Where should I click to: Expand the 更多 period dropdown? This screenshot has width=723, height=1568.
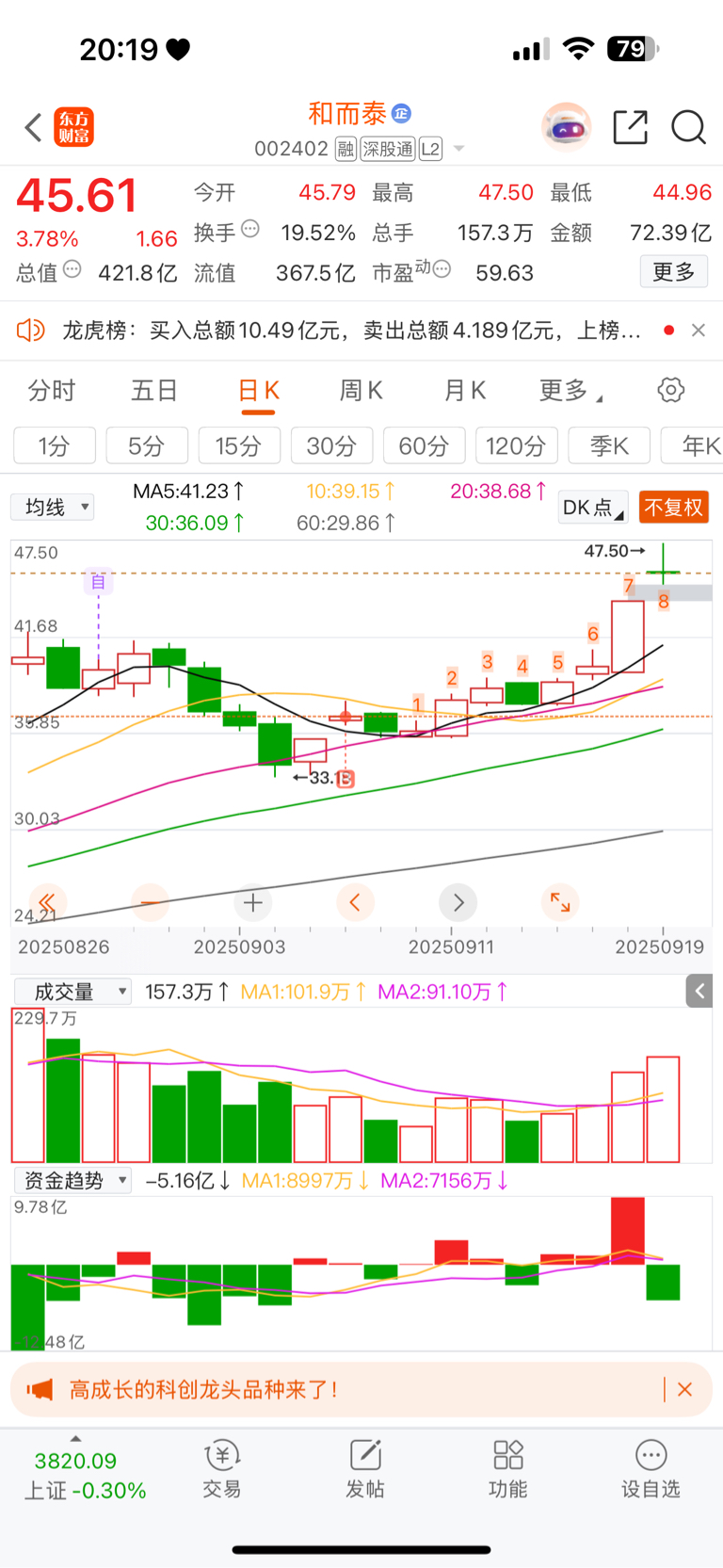[x=570, y=390]
